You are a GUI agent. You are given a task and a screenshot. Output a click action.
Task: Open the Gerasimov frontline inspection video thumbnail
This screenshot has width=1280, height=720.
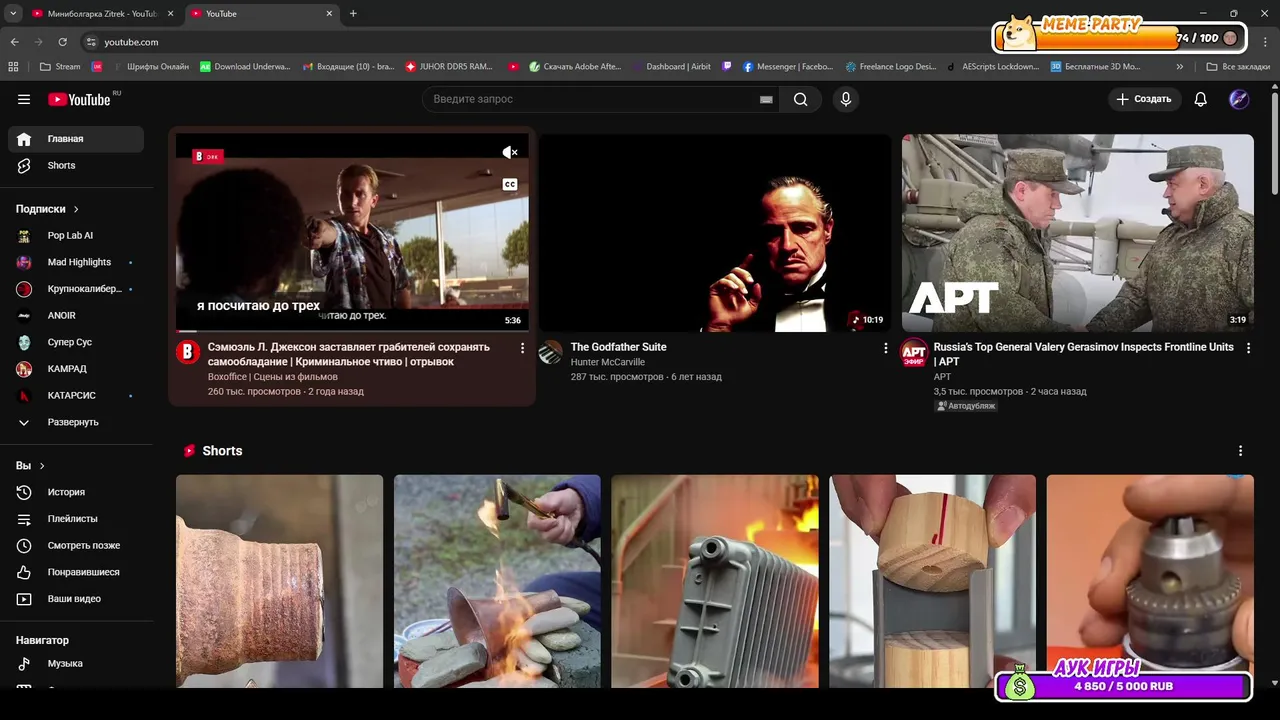1078,232
